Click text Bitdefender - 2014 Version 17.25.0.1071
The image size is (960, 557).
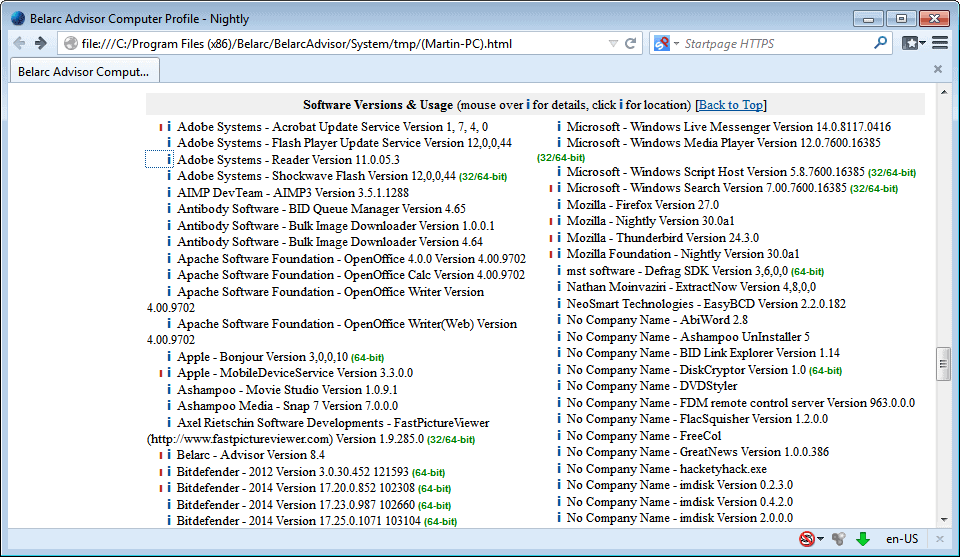tap(299, 521)
